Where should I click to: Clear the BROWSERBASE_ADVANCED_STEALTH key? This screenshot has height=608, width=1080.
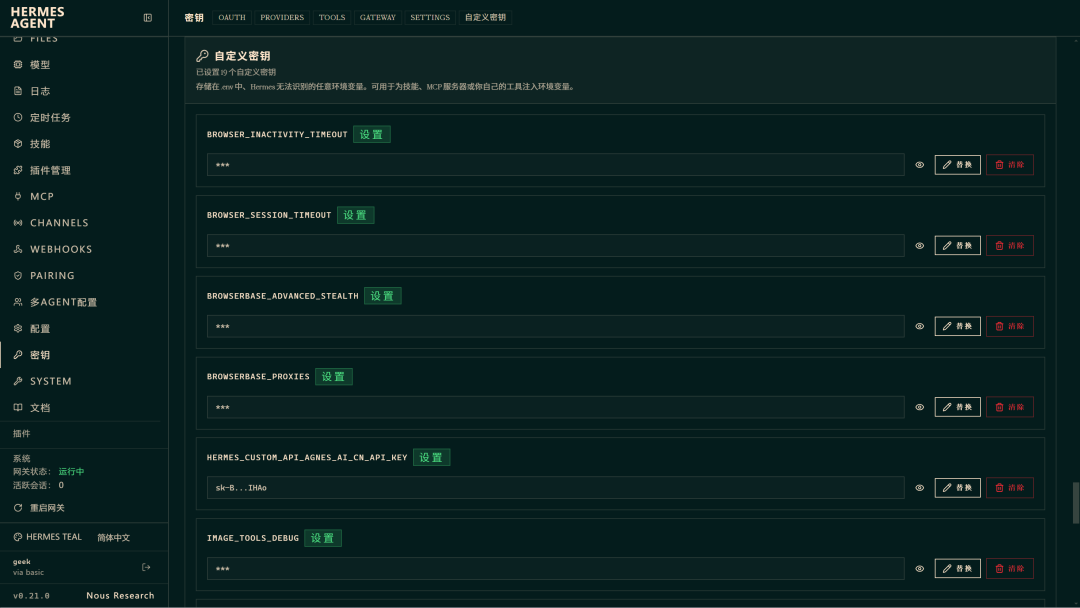(1010, 326)
